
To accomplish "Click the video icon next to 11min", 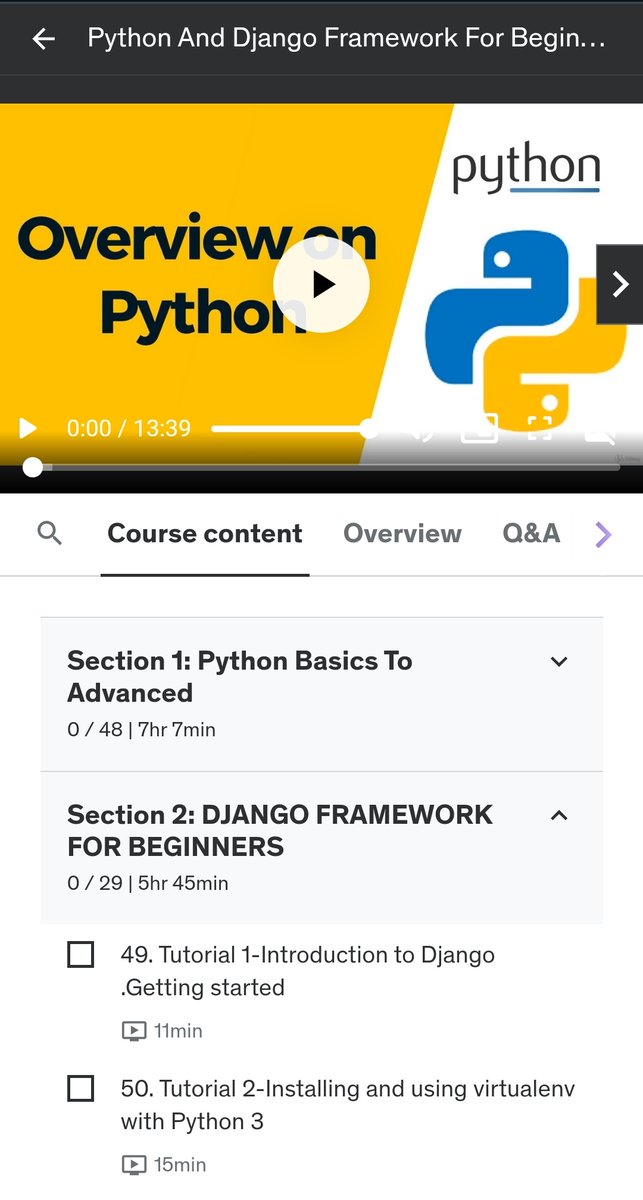I will point(133,1031).
